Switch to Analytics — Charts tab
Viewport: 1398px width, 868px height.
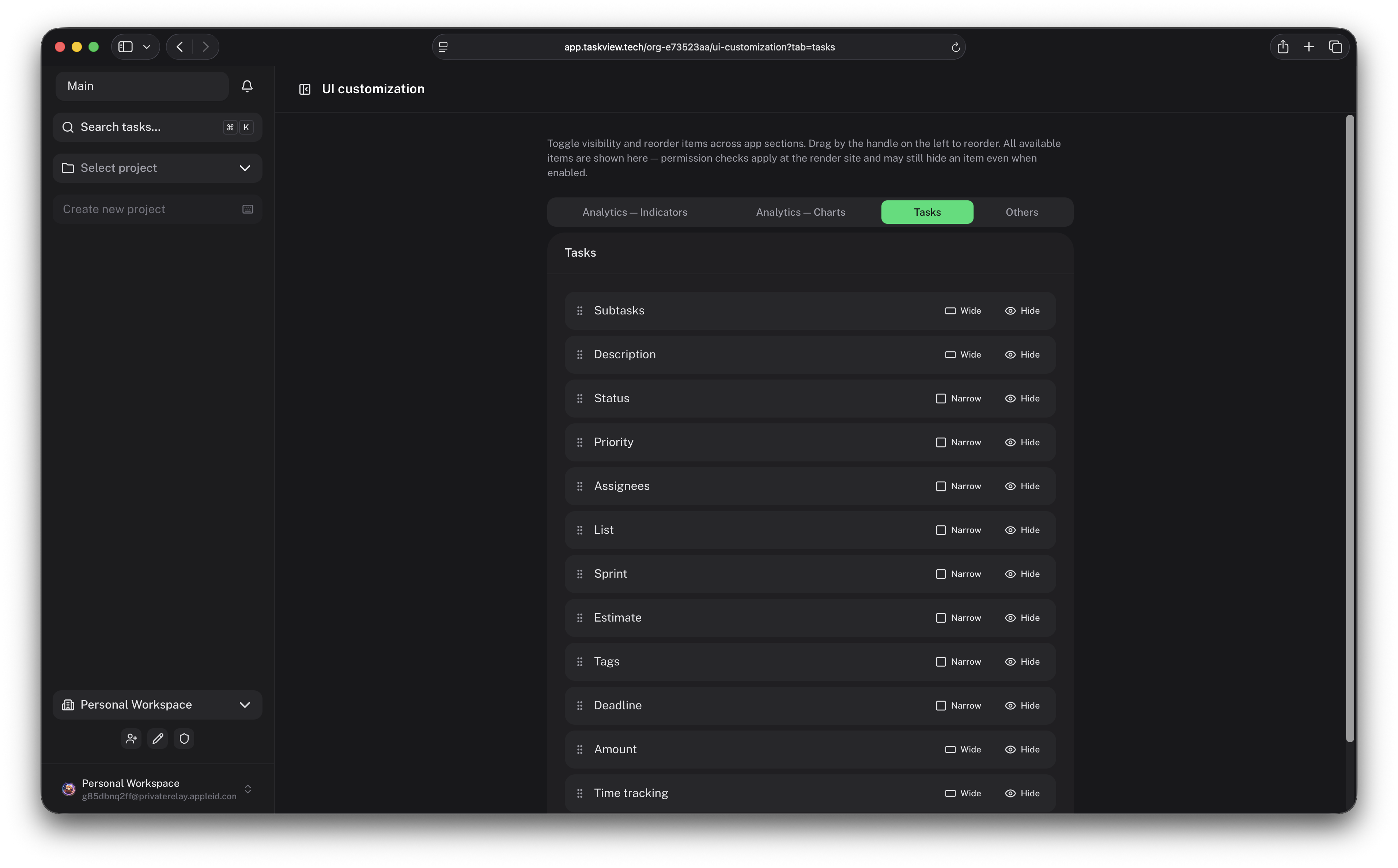point(801,212)
